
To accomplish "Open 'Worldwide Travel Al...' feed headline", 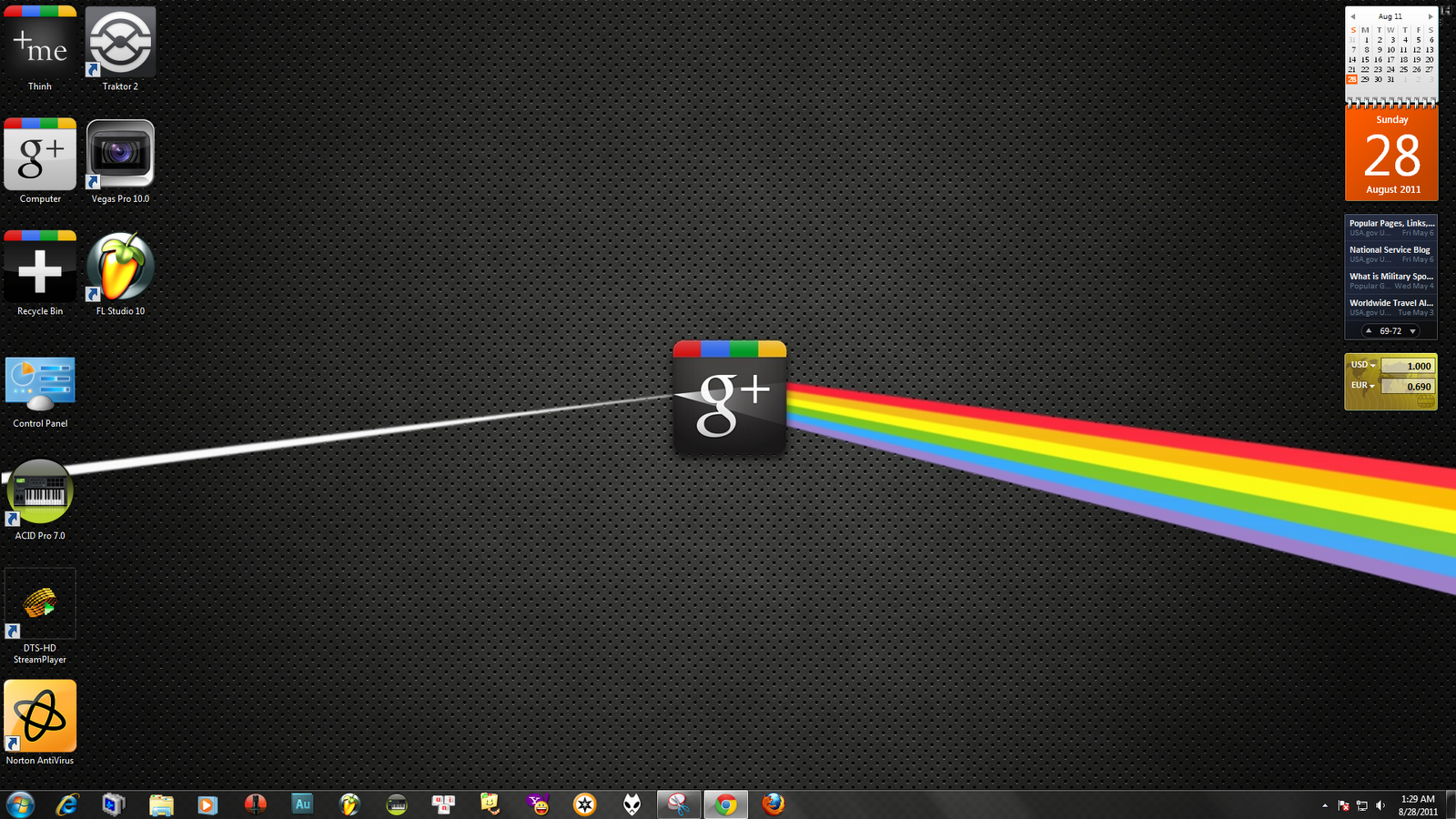I will [1391, 303].
